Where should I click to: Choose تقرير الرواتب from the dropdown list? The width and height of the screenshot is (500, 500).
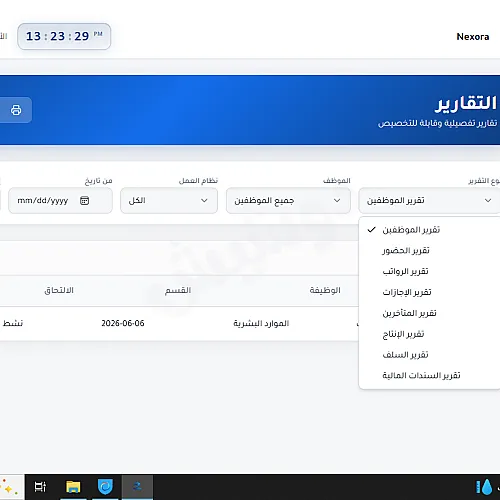tap(429, 271)
